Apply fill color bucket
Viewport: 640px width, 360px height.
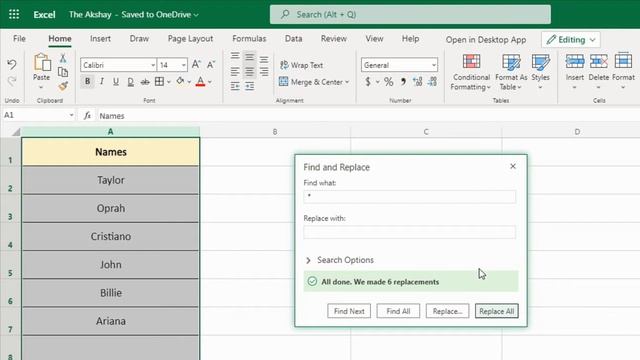(180, 81)
